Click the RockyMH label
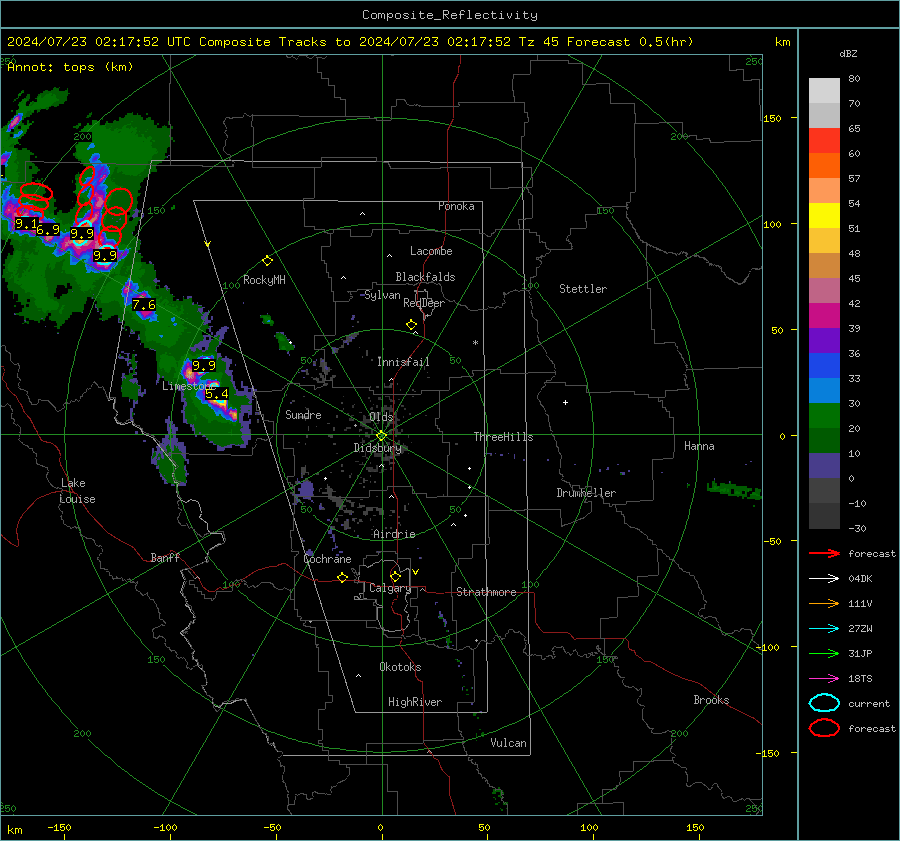 point(264,280)
